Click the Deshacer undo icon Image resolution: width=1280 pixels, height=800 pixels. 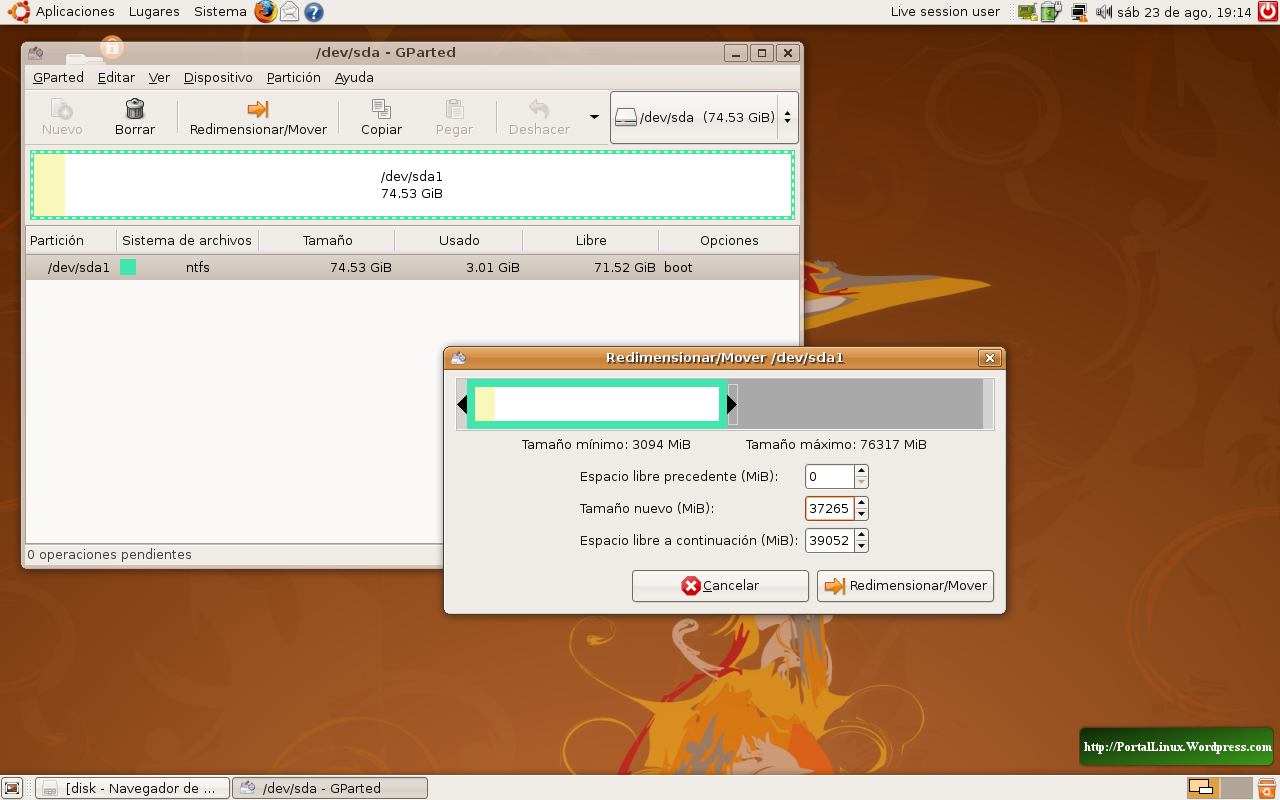coord(539,108)
